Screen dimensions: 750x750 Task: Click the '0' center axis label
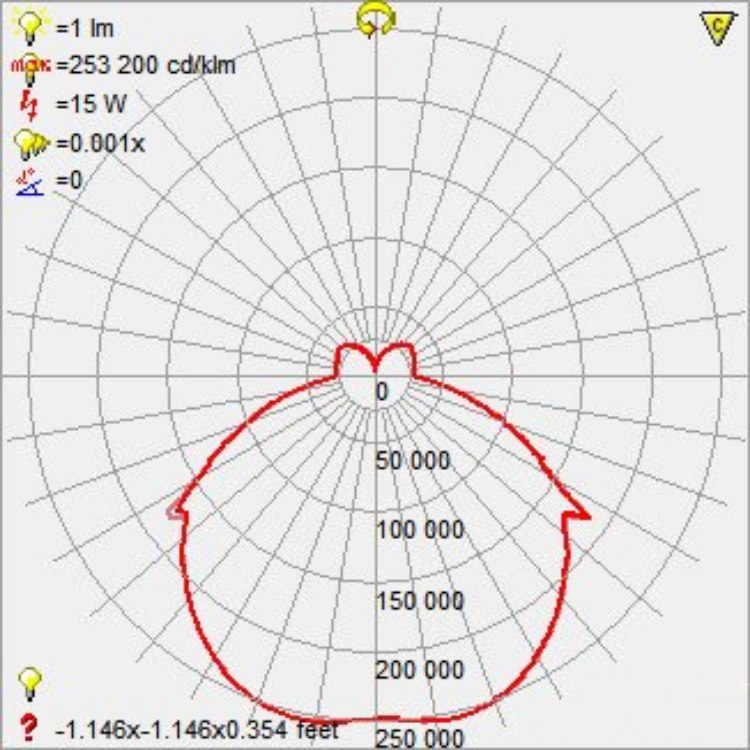tap(382, 392)
